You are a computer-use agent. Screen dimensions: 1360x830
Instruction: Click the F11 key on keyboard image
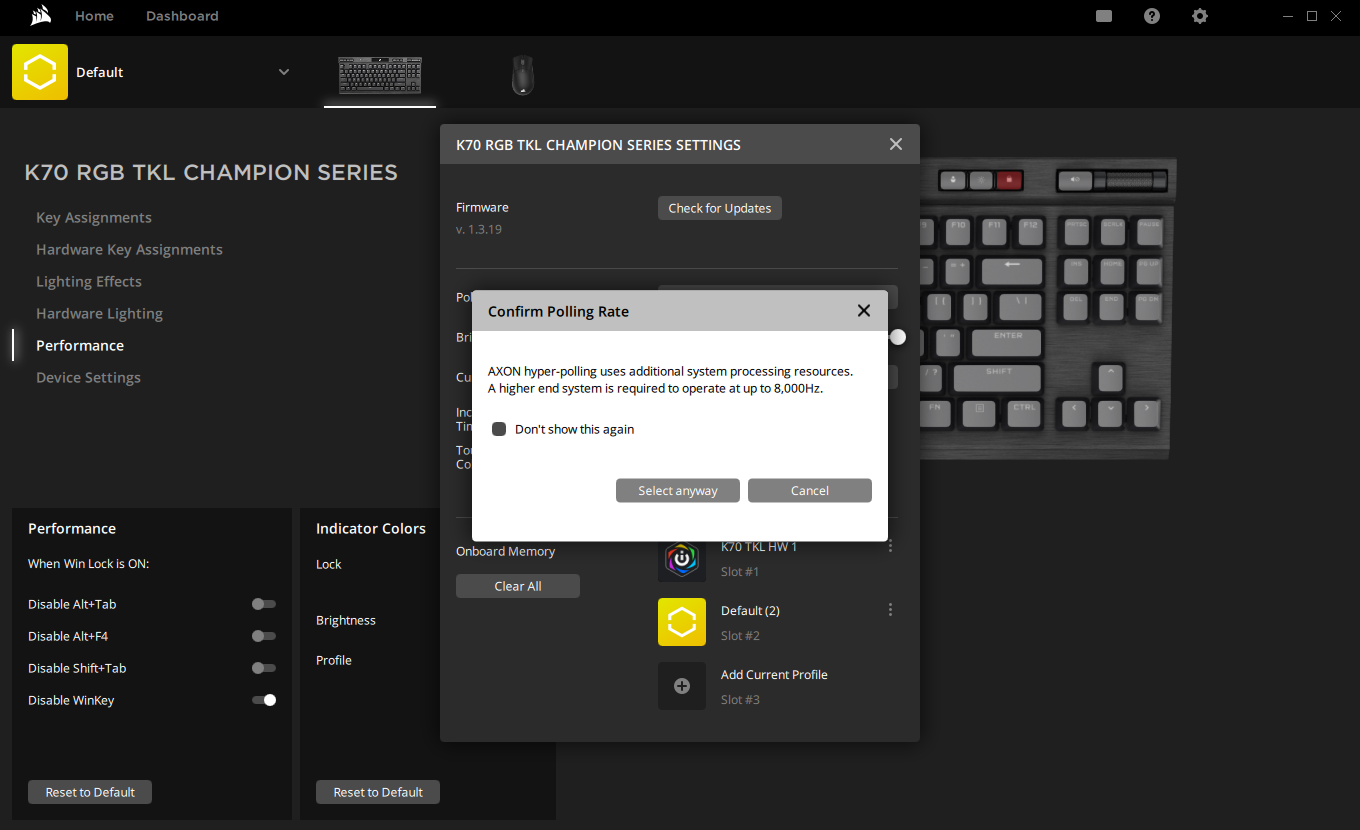pyautogui.click(x=994, y=232)
